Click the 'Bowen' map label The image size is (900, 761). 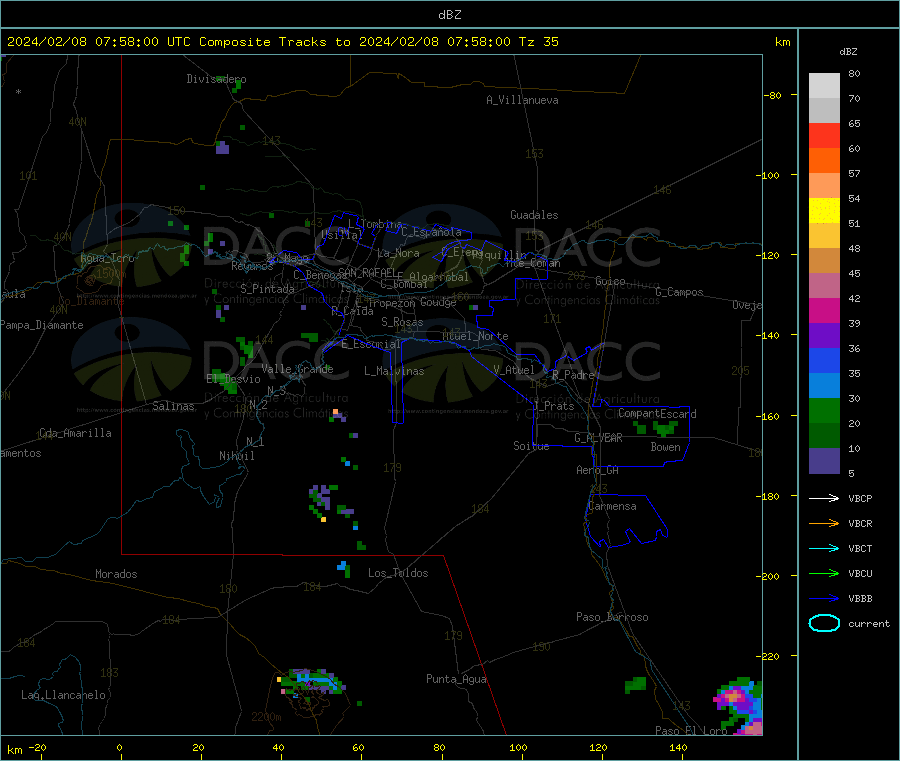666,448
